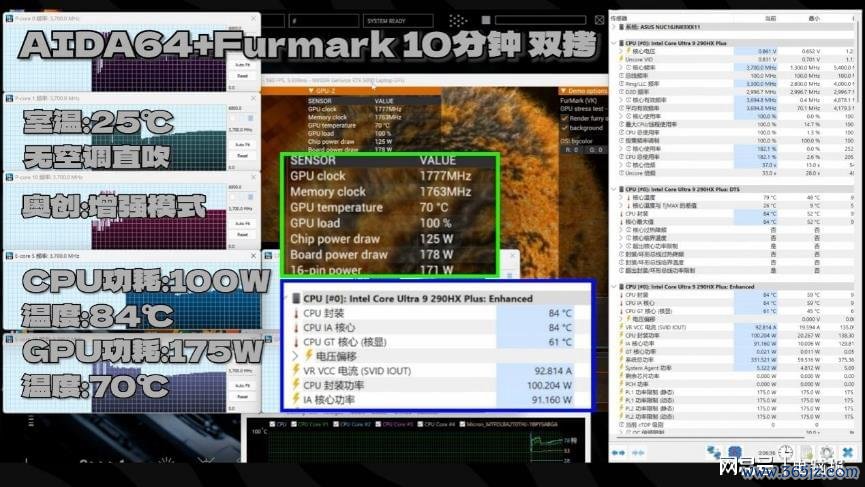Toggle the CPU checkbox in AIDA64 graph legend
Image resolution: width=865 pixels, height=487 pixels.
[272, 424]
